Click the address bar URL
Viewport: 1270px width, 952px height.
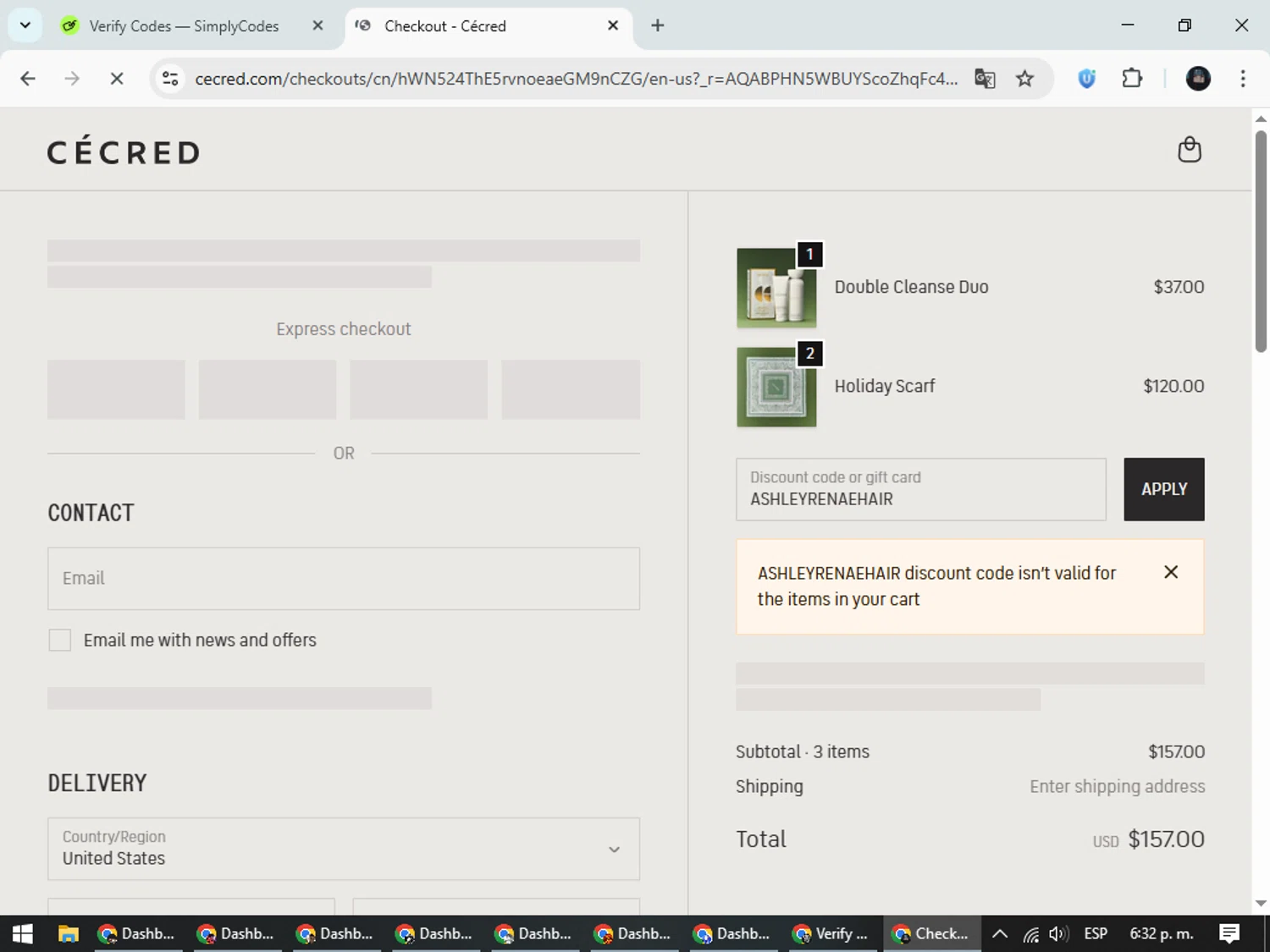[x=576, y=79]
